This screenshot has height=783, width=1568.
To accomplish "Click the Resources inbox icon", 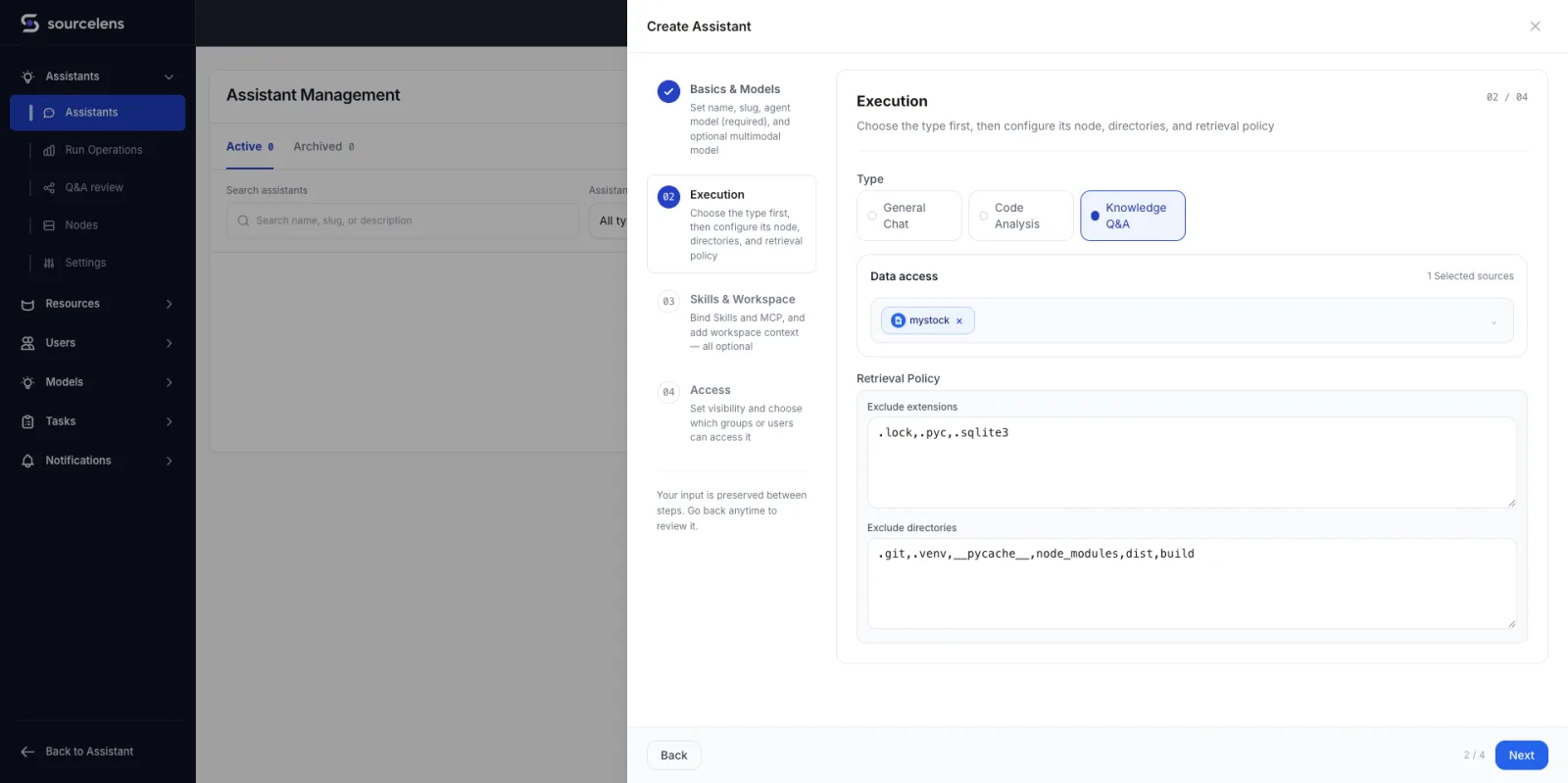I will tap(27, 304).
